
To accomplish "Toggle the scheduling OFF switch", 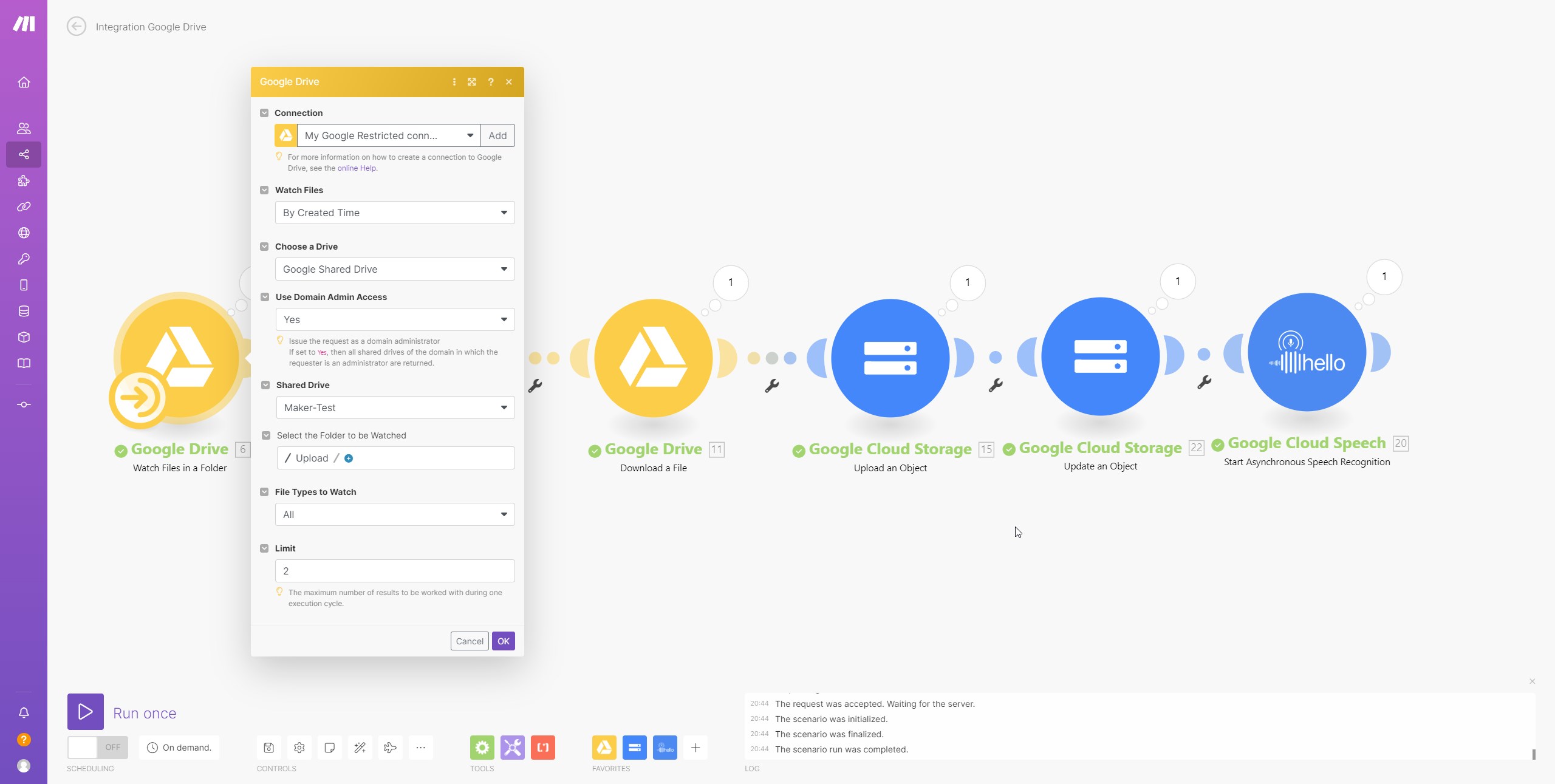I will click(98, 748).
